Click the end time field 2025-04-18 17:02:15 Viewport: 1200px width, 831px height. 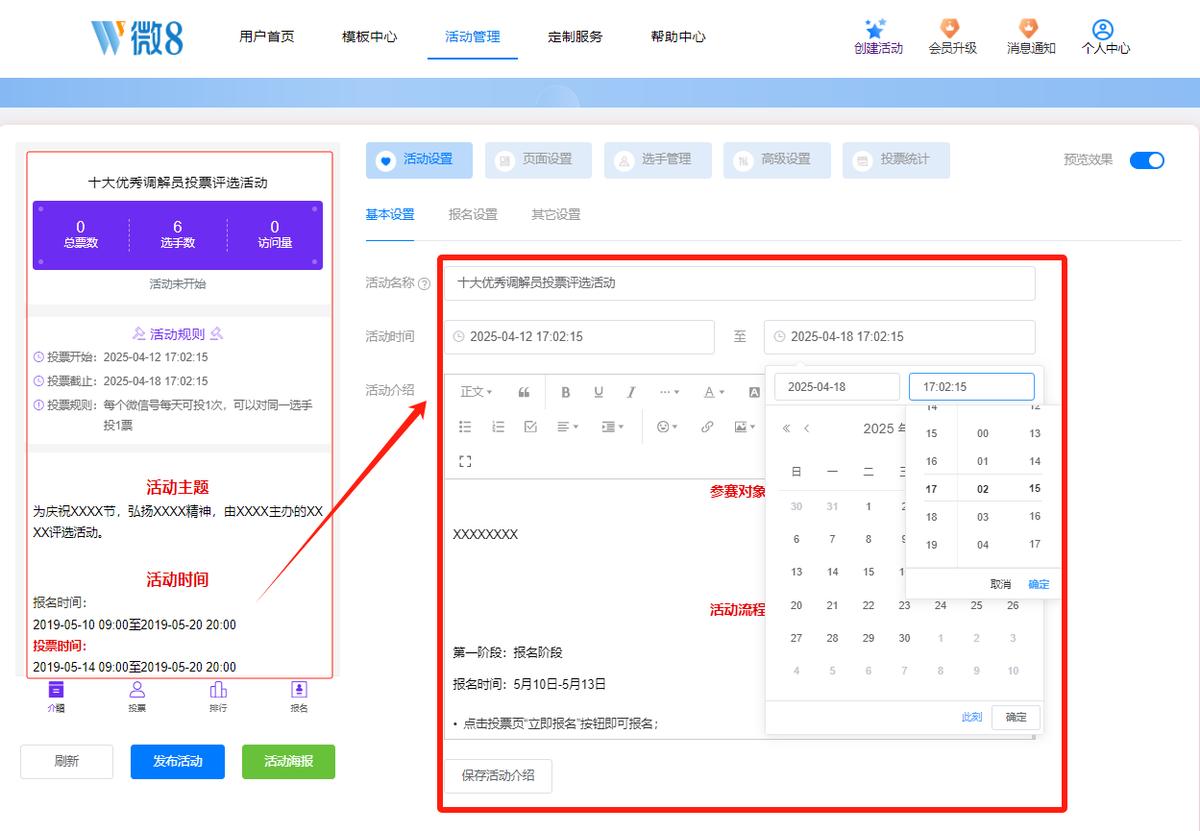click(x=900, y=337)
